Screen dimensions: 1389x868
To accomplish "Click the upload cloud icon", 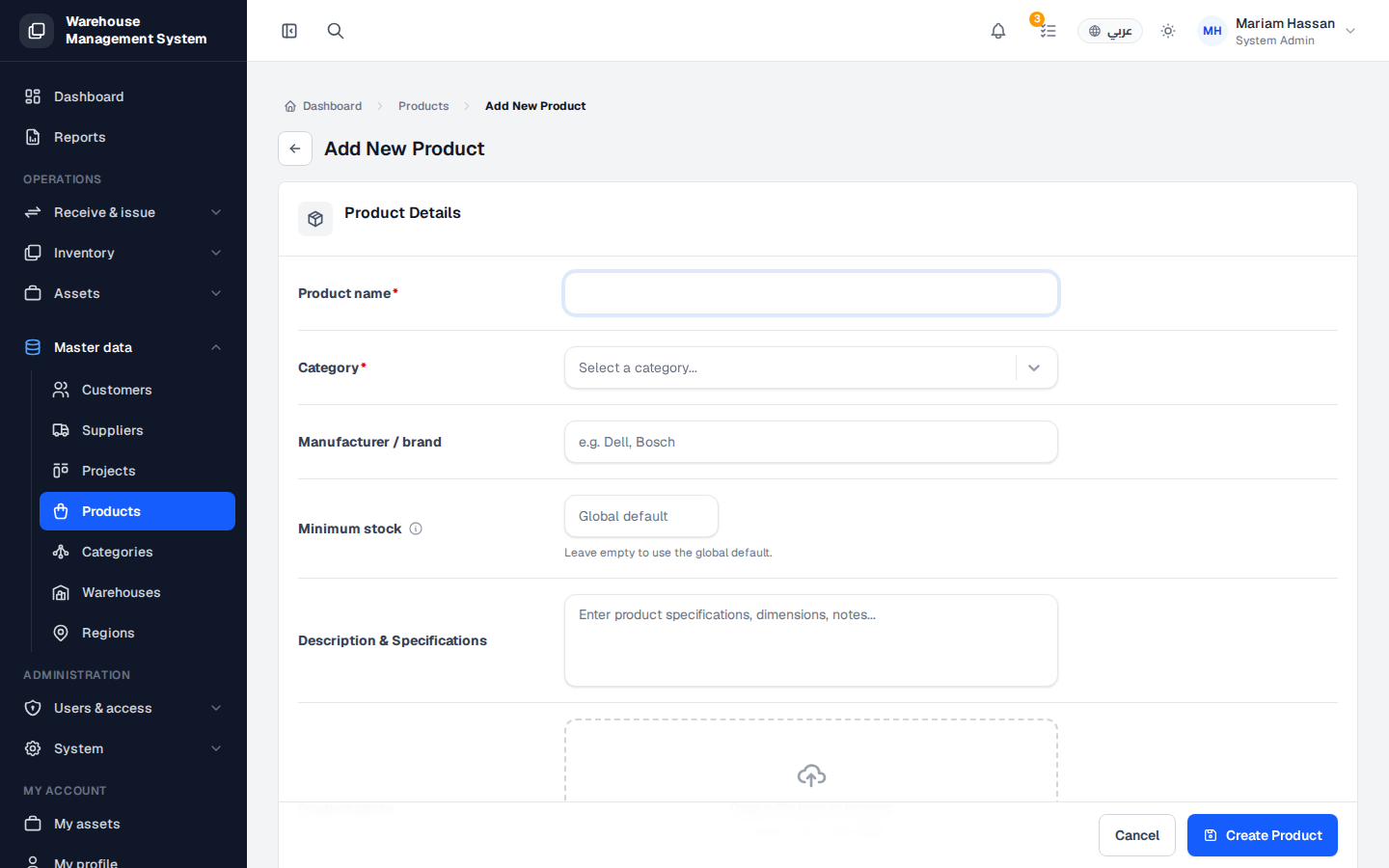I will [x=811, y=775].
